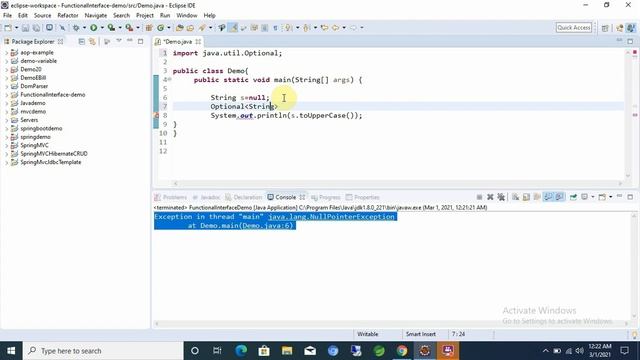Click the editor vertical scrollbar

point(628,114)
